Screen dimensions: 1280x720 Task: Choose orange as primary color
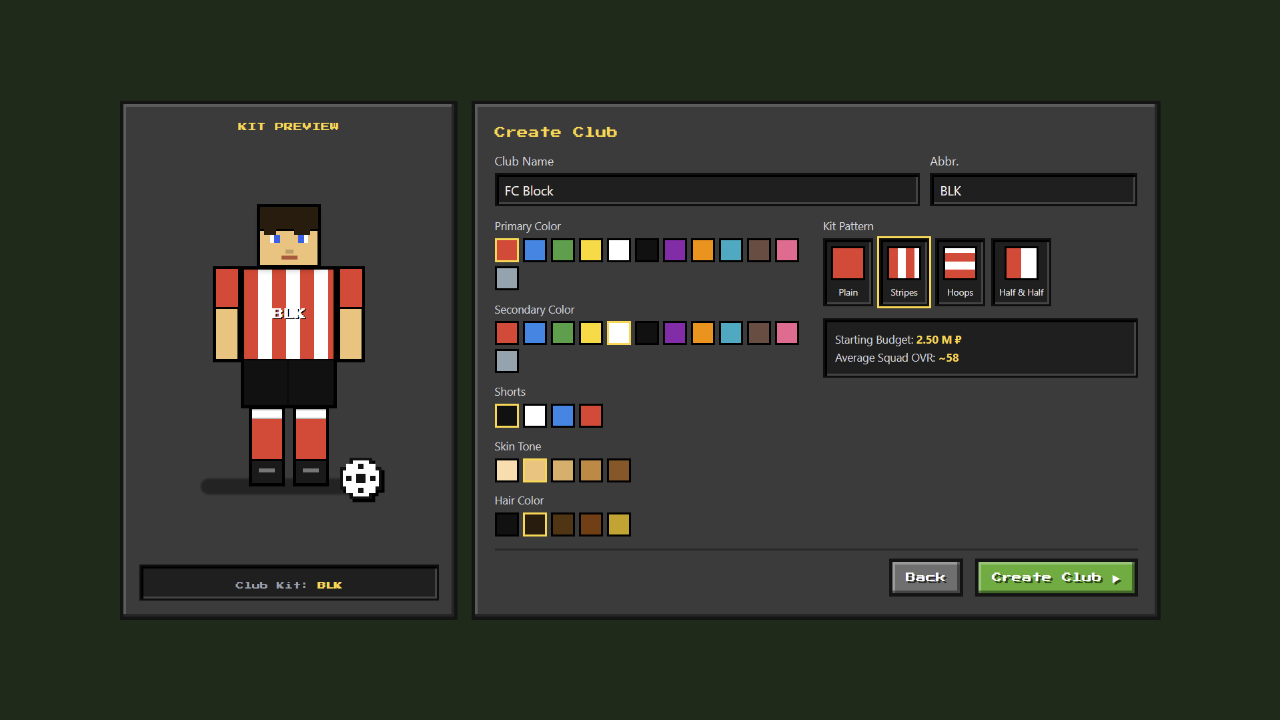[703, 250]
